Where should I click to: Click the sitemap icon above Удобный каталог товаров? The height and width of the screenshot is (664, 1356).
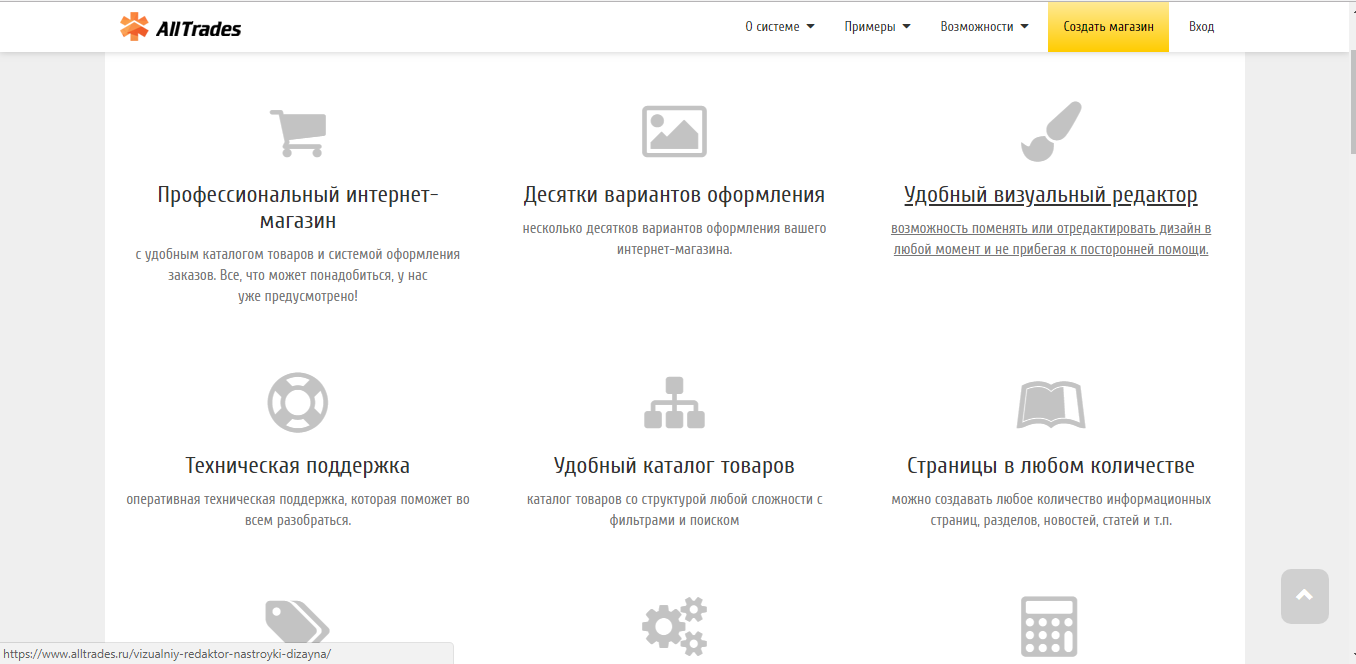point(675,402)
